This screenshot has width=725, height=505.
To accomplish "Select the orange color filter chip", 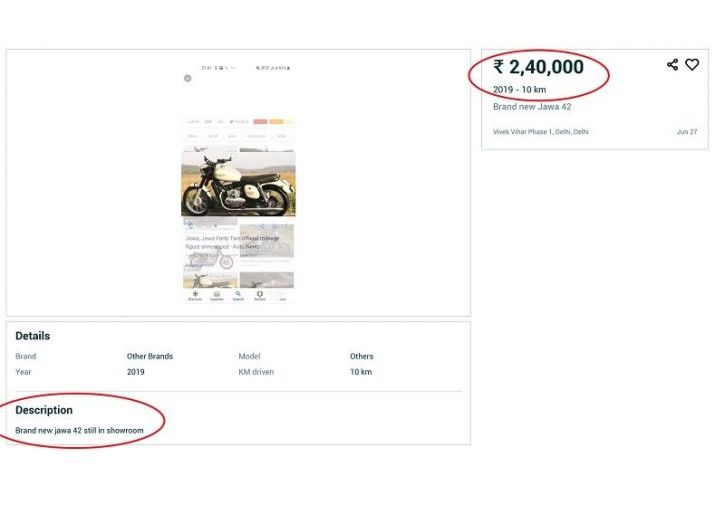I will click(x=276, y=122).
